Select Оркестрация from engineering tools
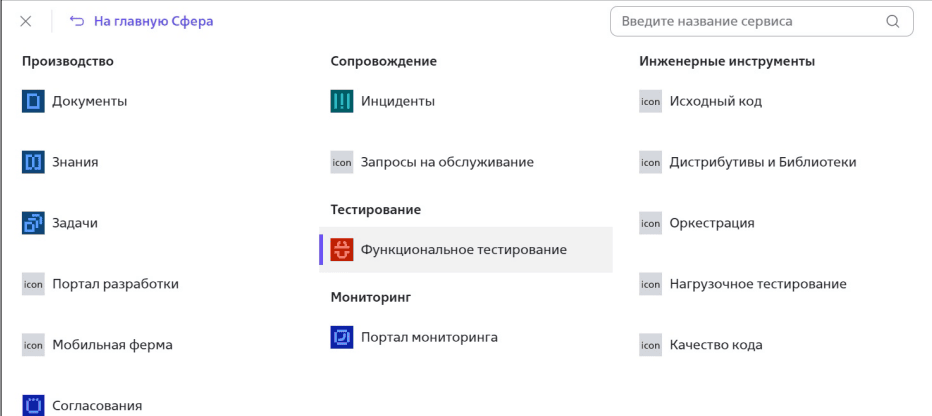The height and width of the screenshot is (416, 932). click(711, 223)
